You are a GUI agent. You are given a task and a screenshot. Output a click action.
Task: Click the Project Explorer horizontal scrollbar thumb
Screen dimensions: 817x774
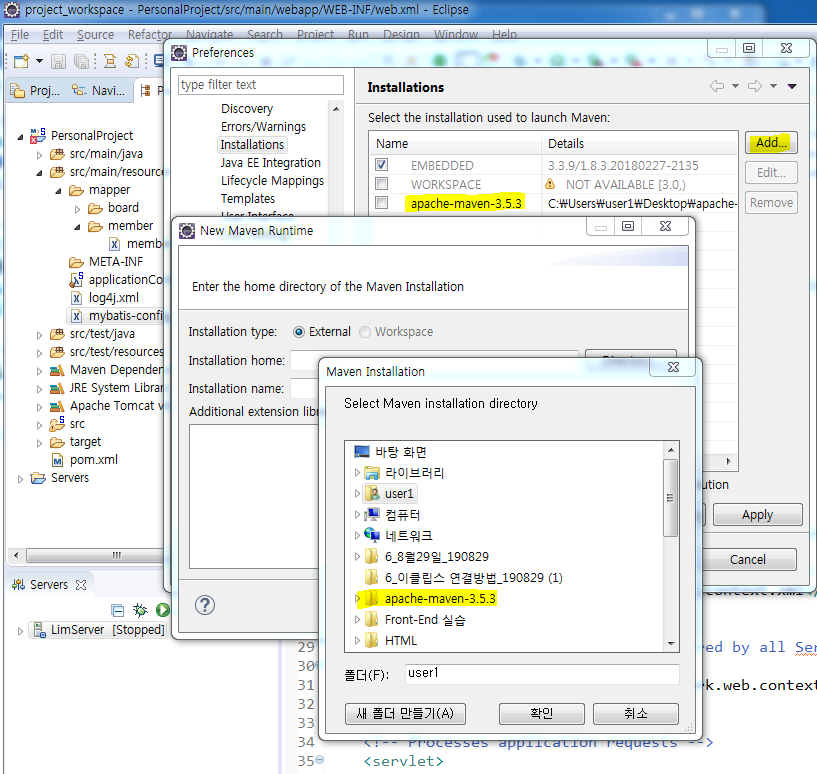click(116, 555)
